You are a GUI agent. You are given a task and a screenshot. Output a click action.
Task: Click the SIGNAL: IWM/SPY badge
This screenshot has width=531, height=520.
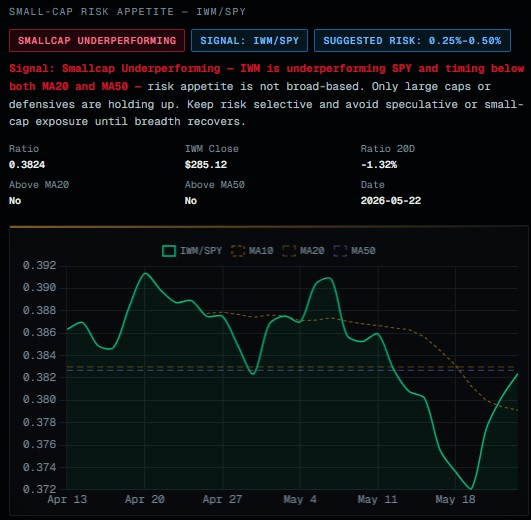(x=249, y=41)
